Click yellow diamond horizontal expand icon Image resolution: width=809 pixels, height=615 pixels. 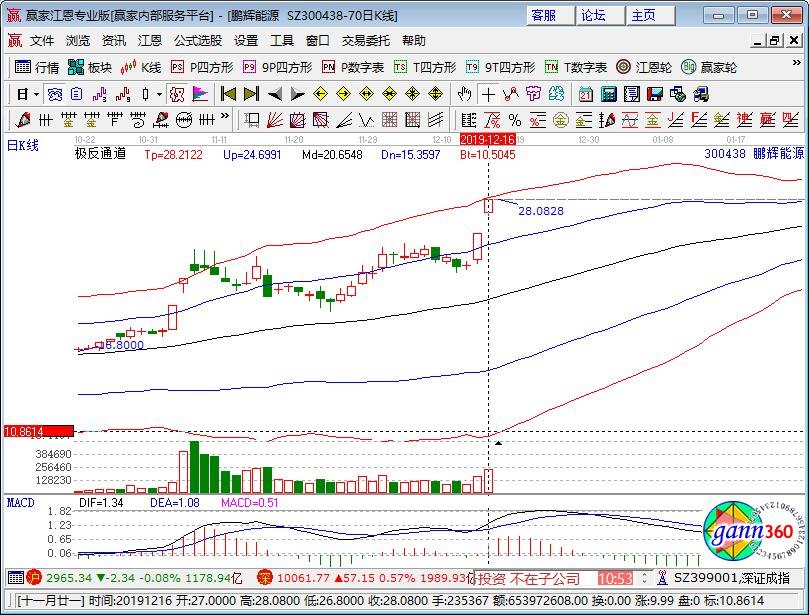(x=366, y=94)
